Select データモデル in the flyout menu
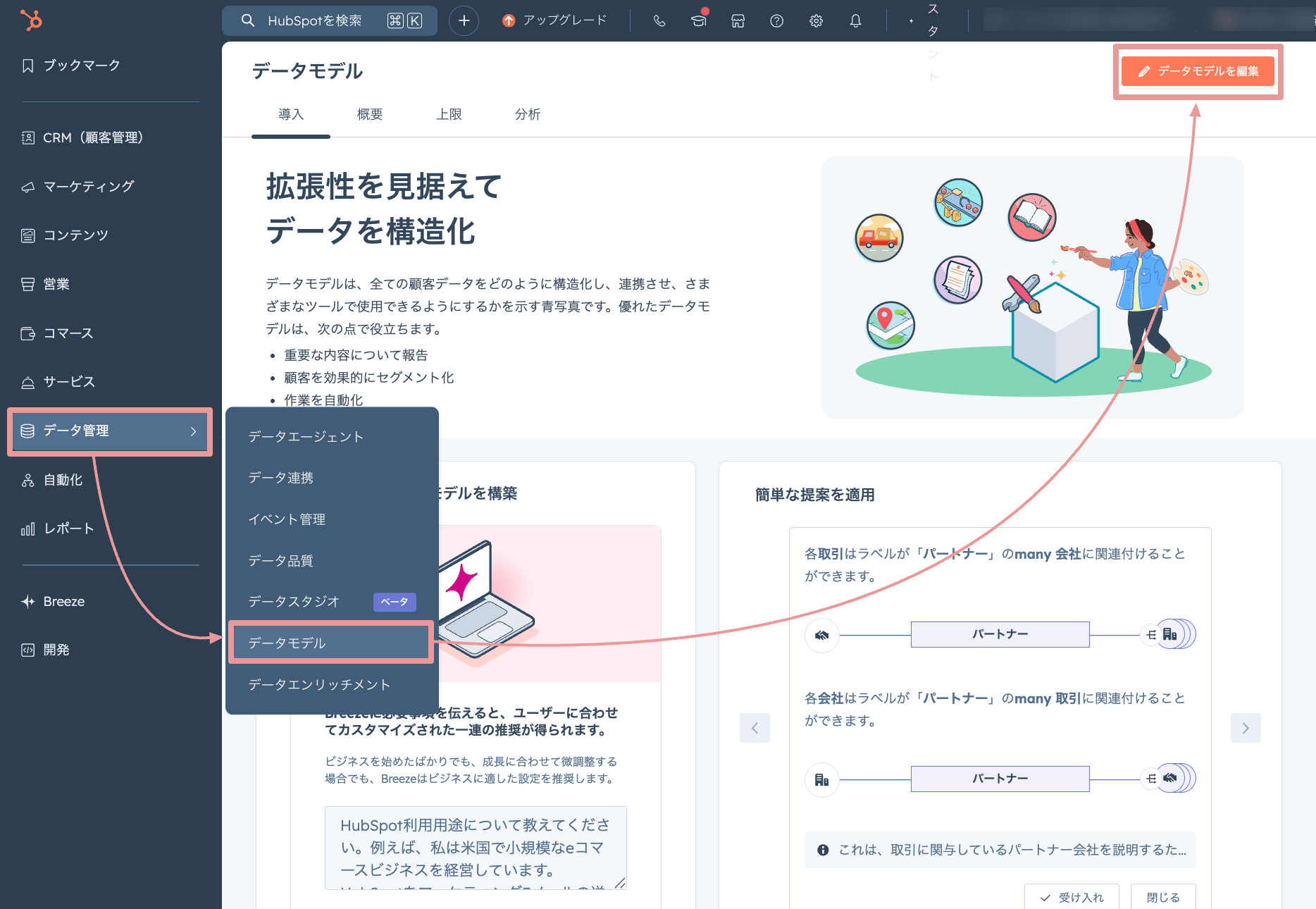 [x=330, y=643]
